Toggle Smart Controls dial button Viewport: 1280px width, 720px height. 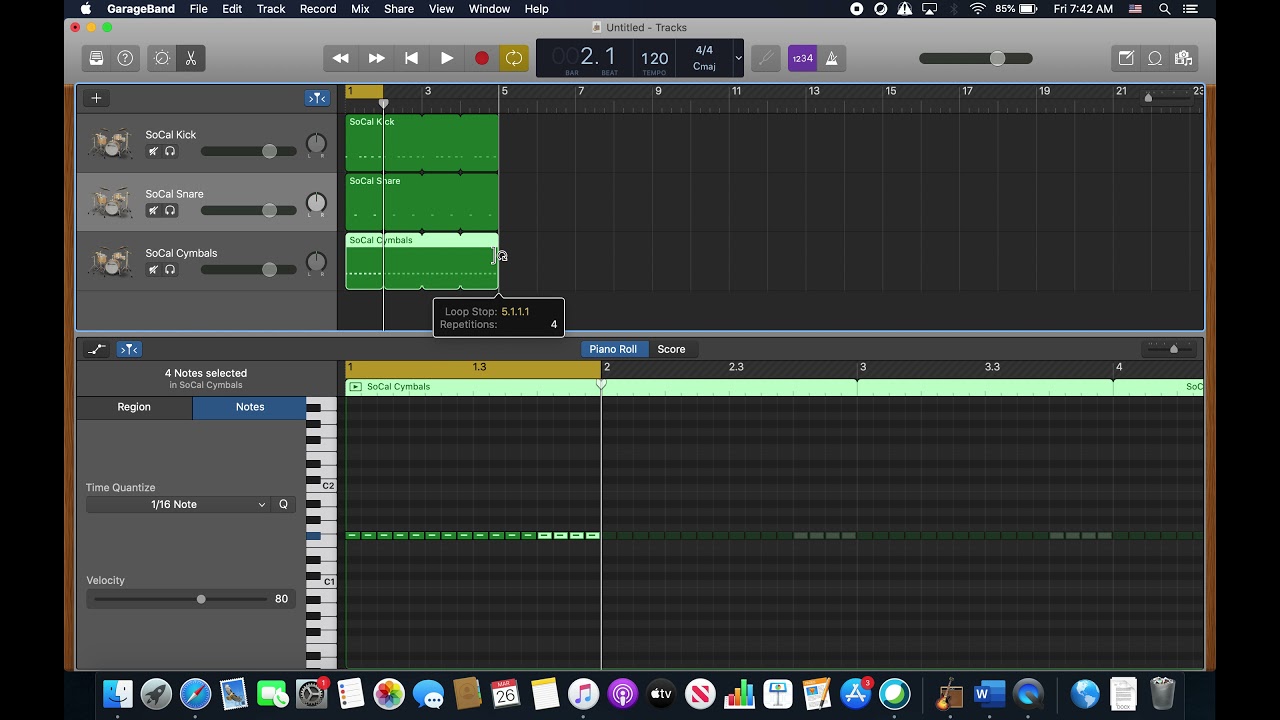coord(162,58)
